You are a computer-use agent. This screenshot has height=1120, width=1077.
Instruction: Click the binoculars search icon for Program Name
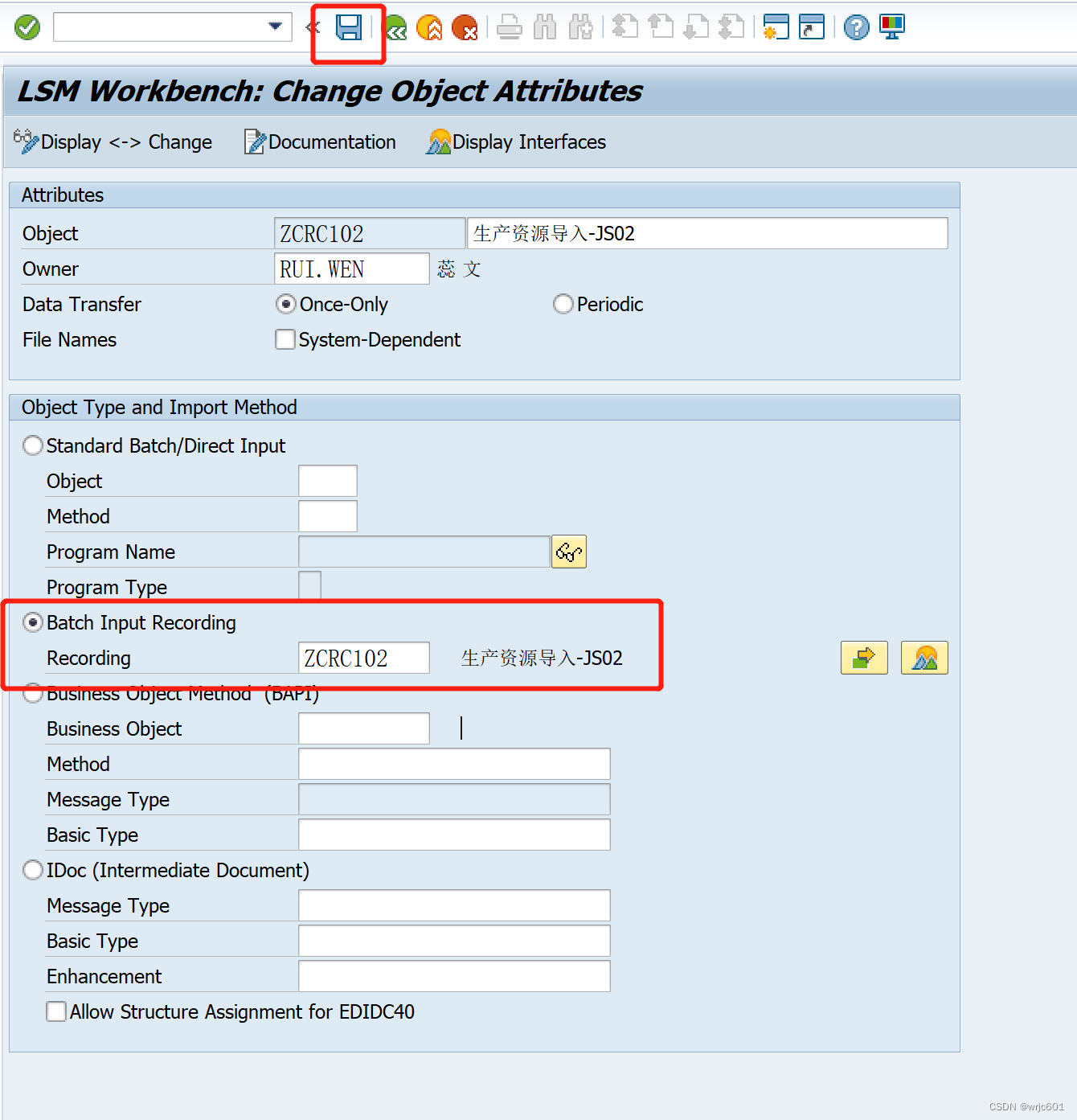[568, 552]
